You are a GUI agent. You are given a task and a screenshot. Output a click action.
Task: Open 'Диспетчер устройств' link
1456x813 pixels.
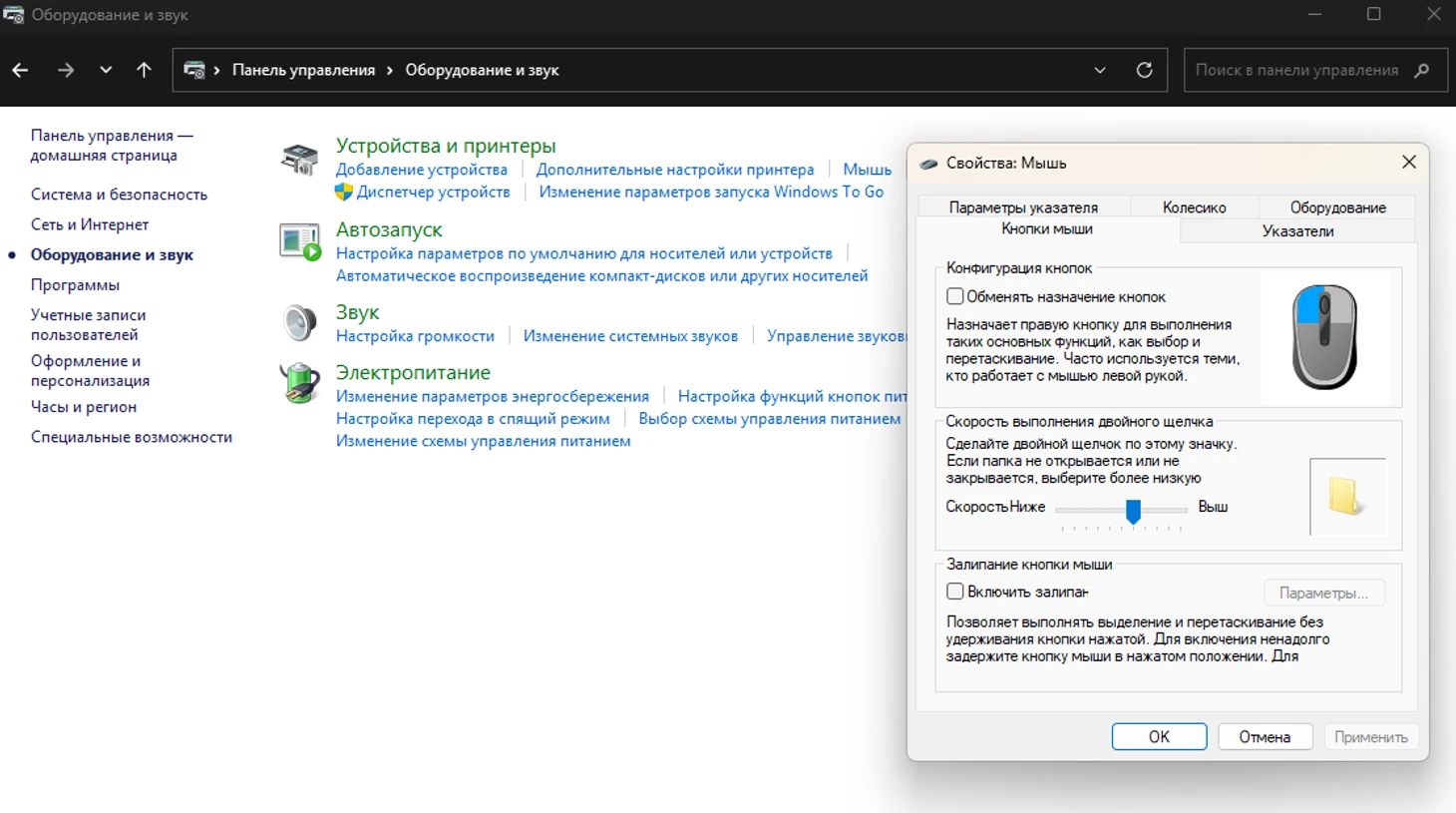433,192
